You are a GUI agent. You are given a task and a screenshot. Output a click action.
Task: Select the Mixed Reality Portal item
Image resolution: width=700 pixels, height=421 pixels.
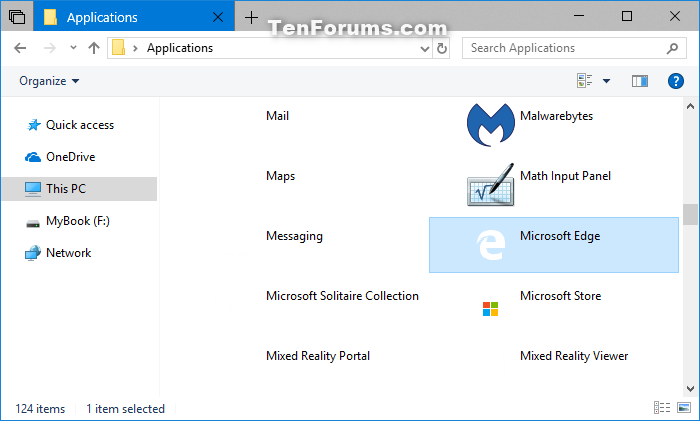click(318, 356)
